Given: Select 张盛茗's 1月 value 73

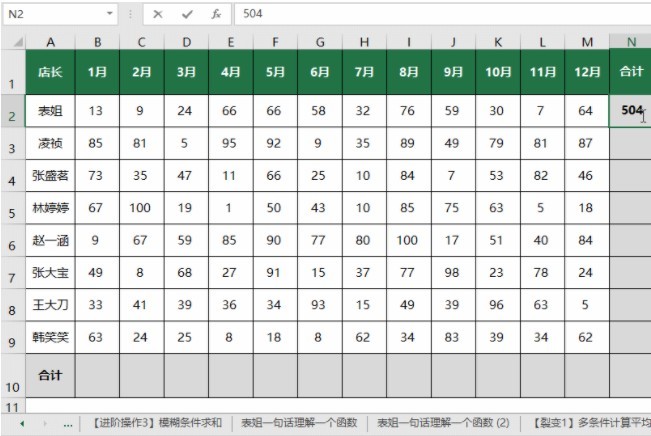Looking at the screenshot, I should pyautogui.click(x=98, y=176).
